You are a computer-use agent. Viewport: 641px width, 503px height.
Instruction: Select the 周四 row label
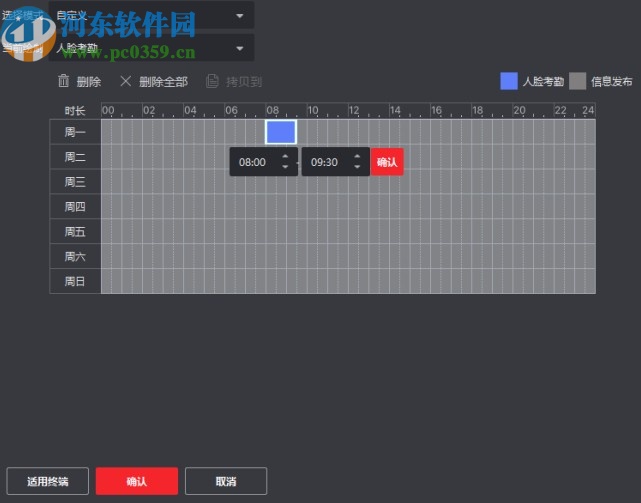tap(75, 207)
